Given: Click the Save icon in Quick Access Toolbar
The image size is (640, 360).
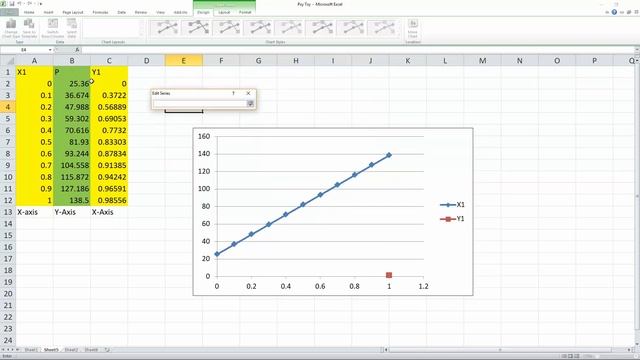Looking at the screenshot, I should 12,4.
